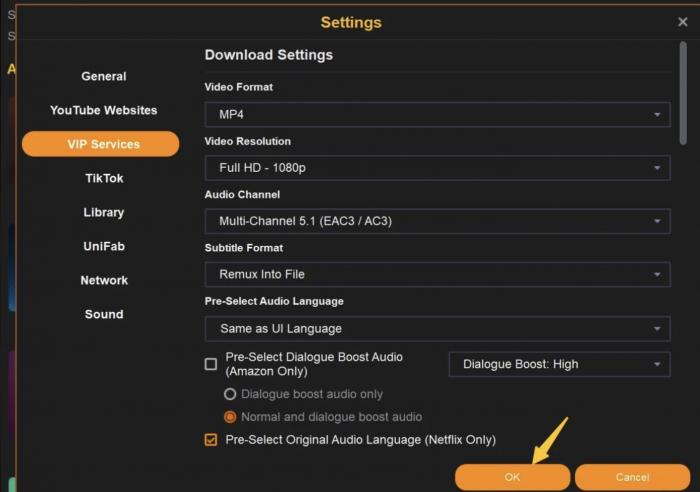Uncheck Pre-Select Original Audio Language checkbox
700x492 pixels.
pyautogui.click(x=211, y=440)
